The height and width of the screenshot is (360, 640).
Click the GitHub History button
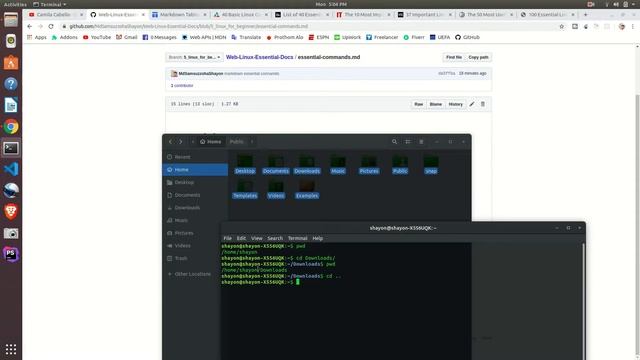[456, 104]
